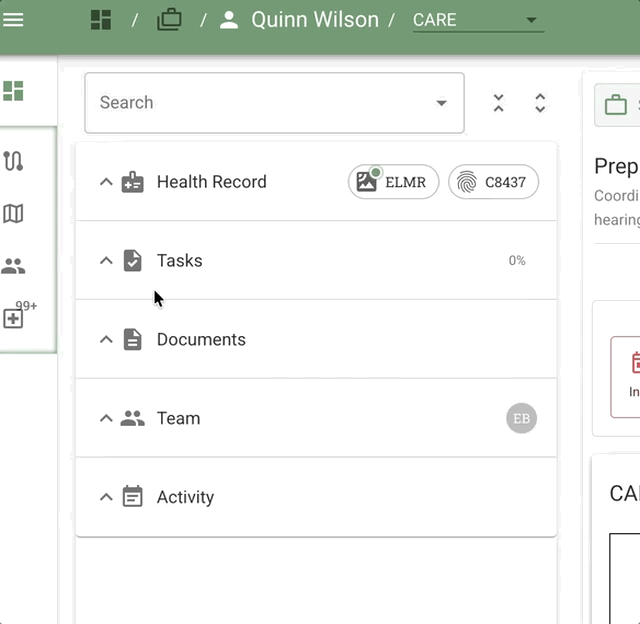The height and width of the screenshot is (624, 640).
Task: Click the collapse all sections icon
Action: (498, 103)
